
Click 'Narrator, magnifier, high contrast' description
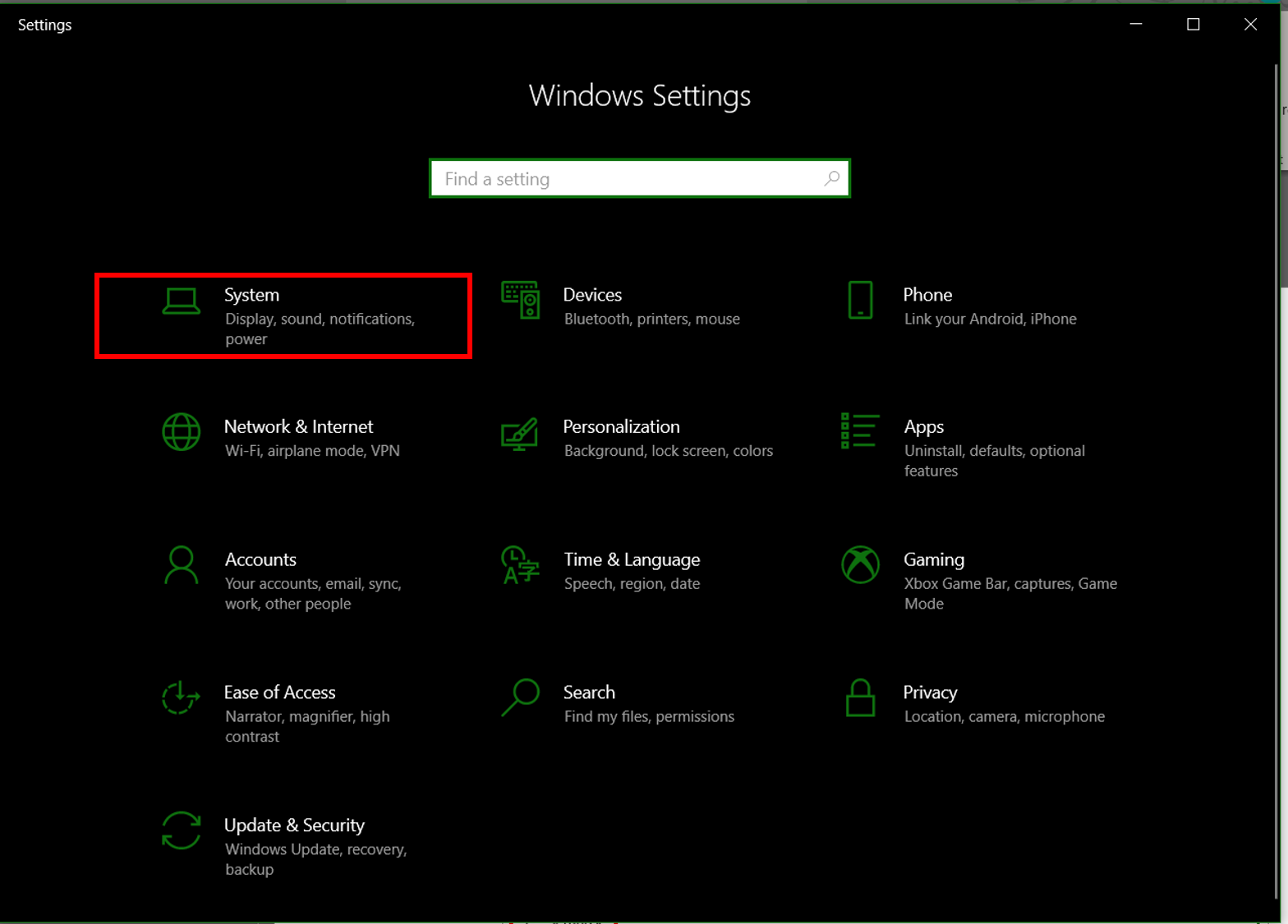[x=307, y=727]
